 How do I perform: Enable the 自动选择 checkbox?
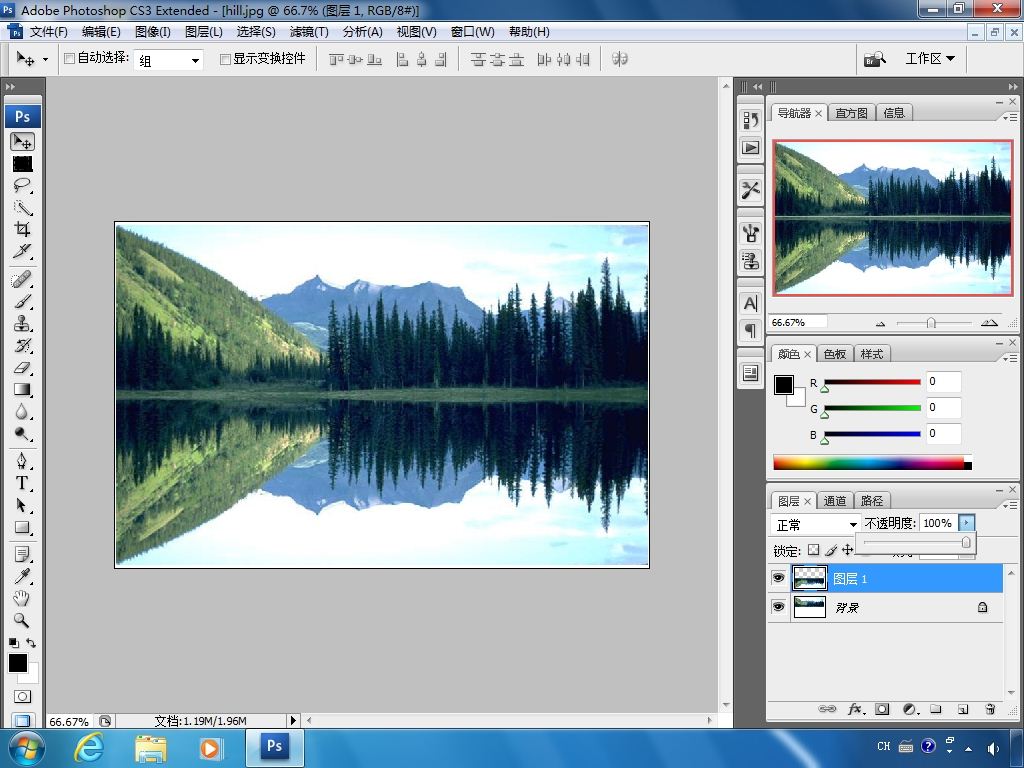[x=69, y=59]
